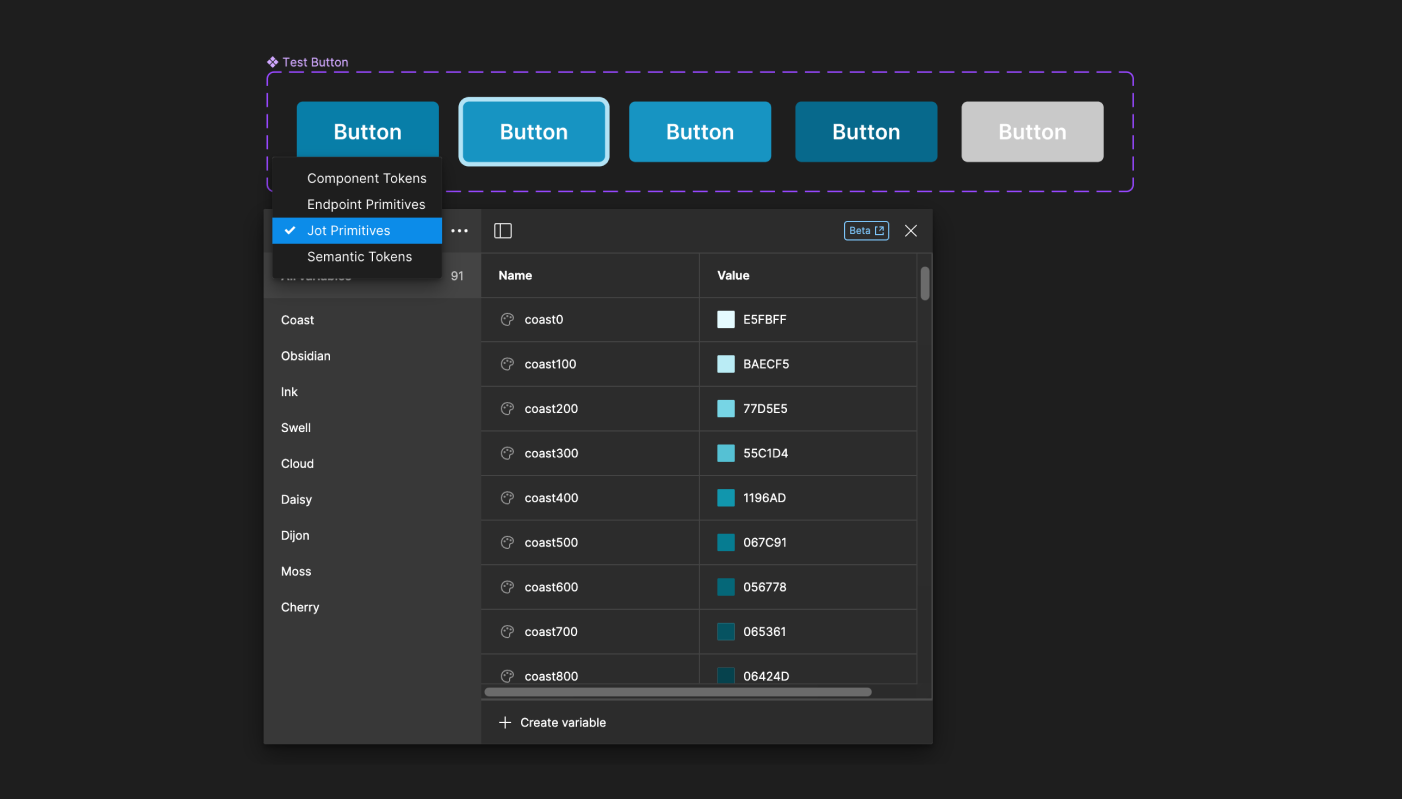Click the color type icon for coast300
1402x799 pixels.
pos(507,453)
